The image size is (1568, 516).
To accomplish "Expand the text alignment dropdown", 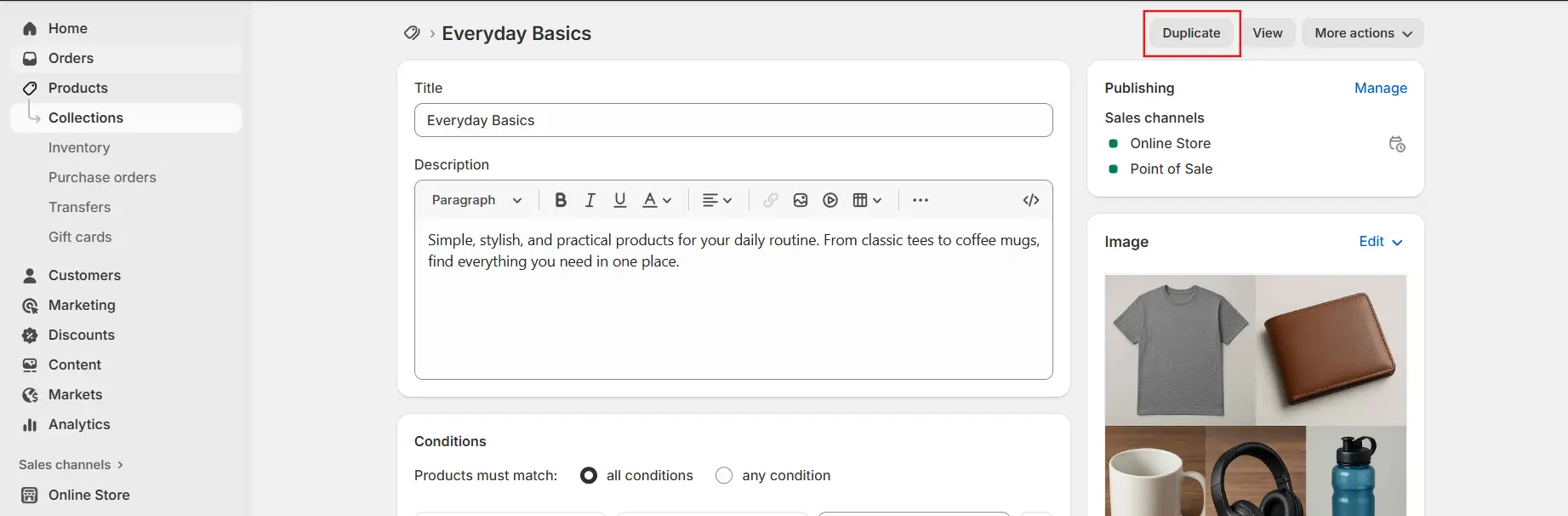I will pos(716,200).
